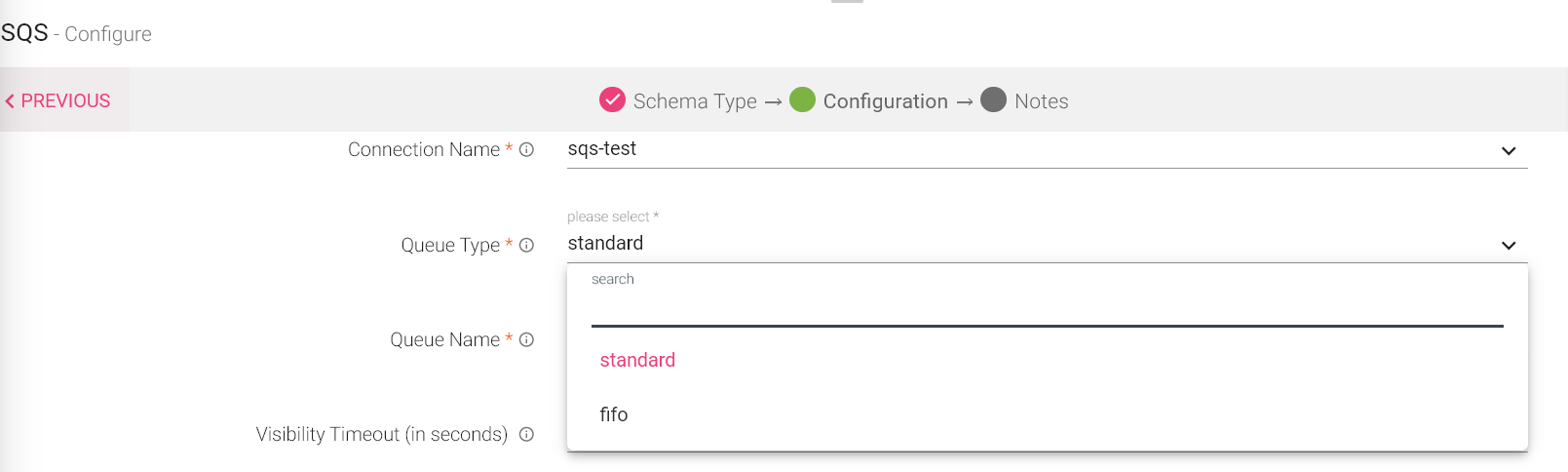1568x472 pixels.
Task: Click the green circle beside Configuration
Action: tap(802, 100)
